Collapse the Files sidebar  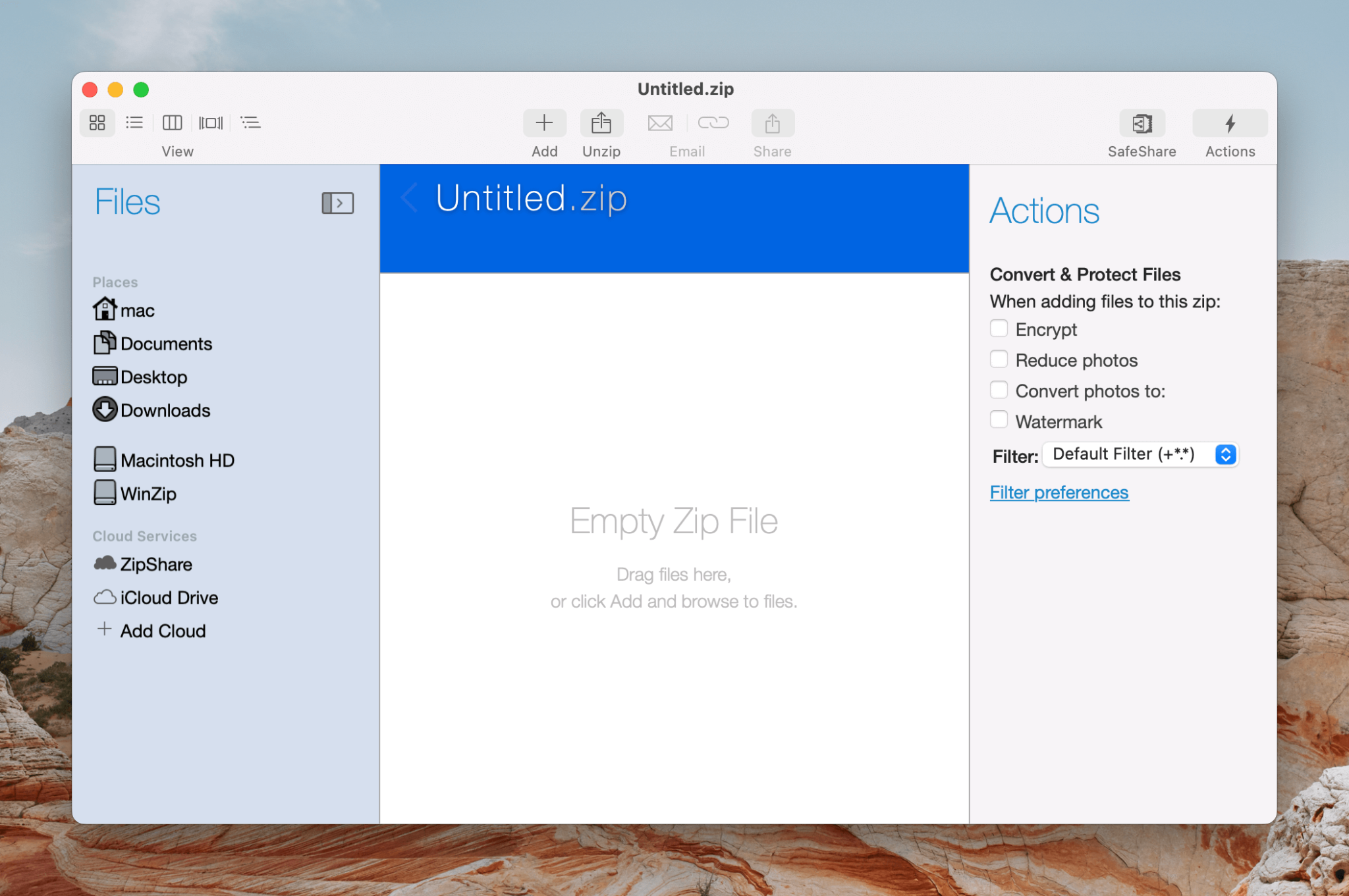coord(337,202)
